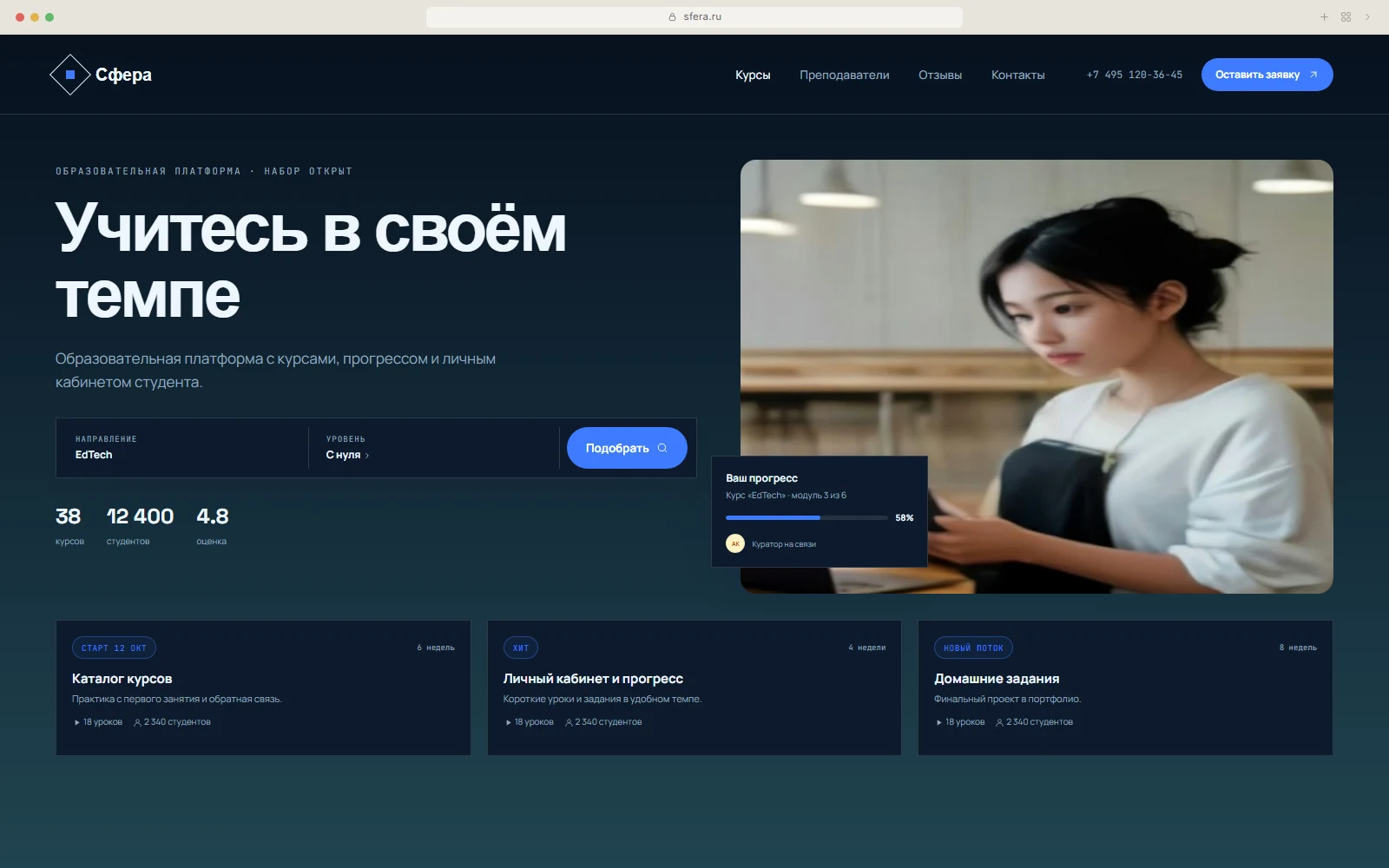This screenshot has width=1389, height=868.
Task: Click the 12 400 студентов statistic
Action: coord(140,526)
